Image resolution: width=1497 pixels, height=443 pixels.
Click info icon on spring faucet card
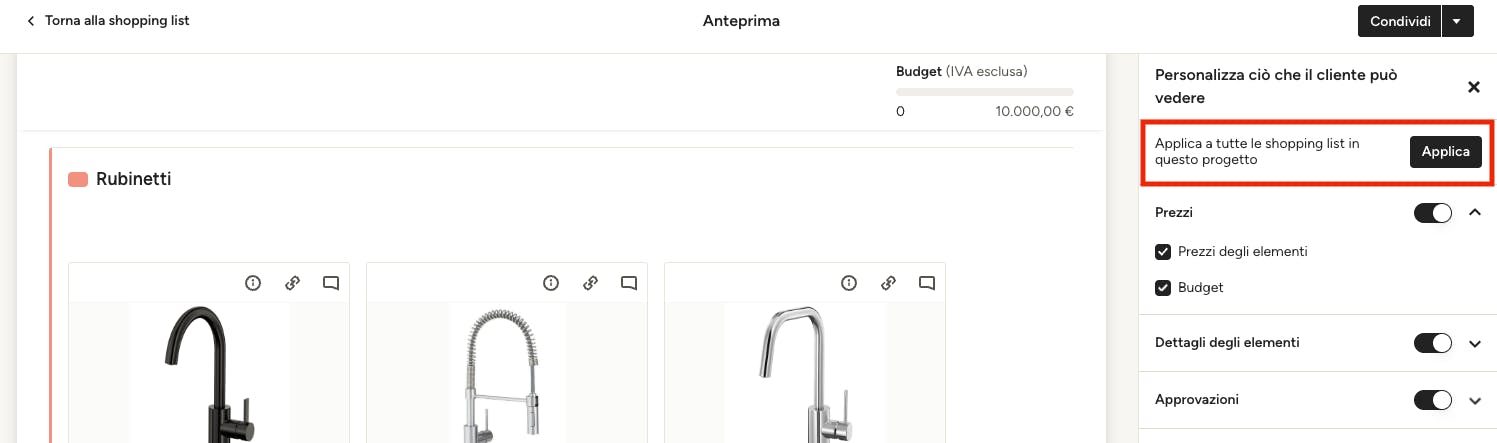coord(551,283)
